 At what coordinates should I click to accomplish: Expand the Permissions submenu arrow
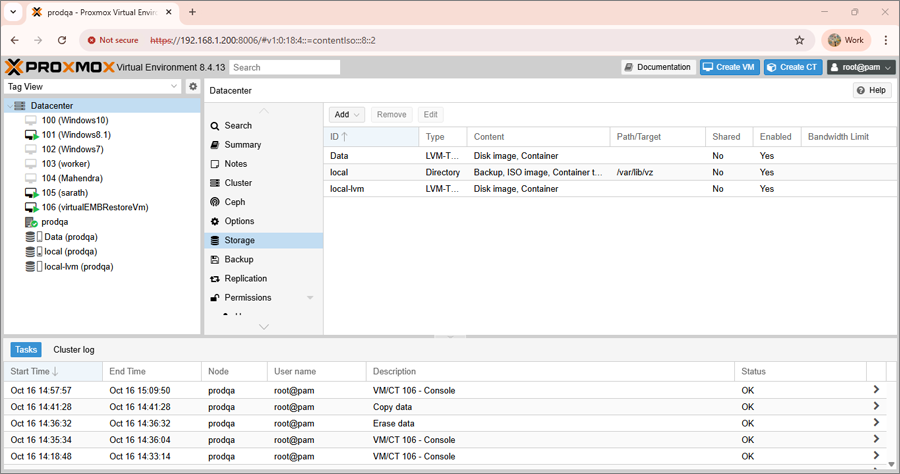click(310, 298)
